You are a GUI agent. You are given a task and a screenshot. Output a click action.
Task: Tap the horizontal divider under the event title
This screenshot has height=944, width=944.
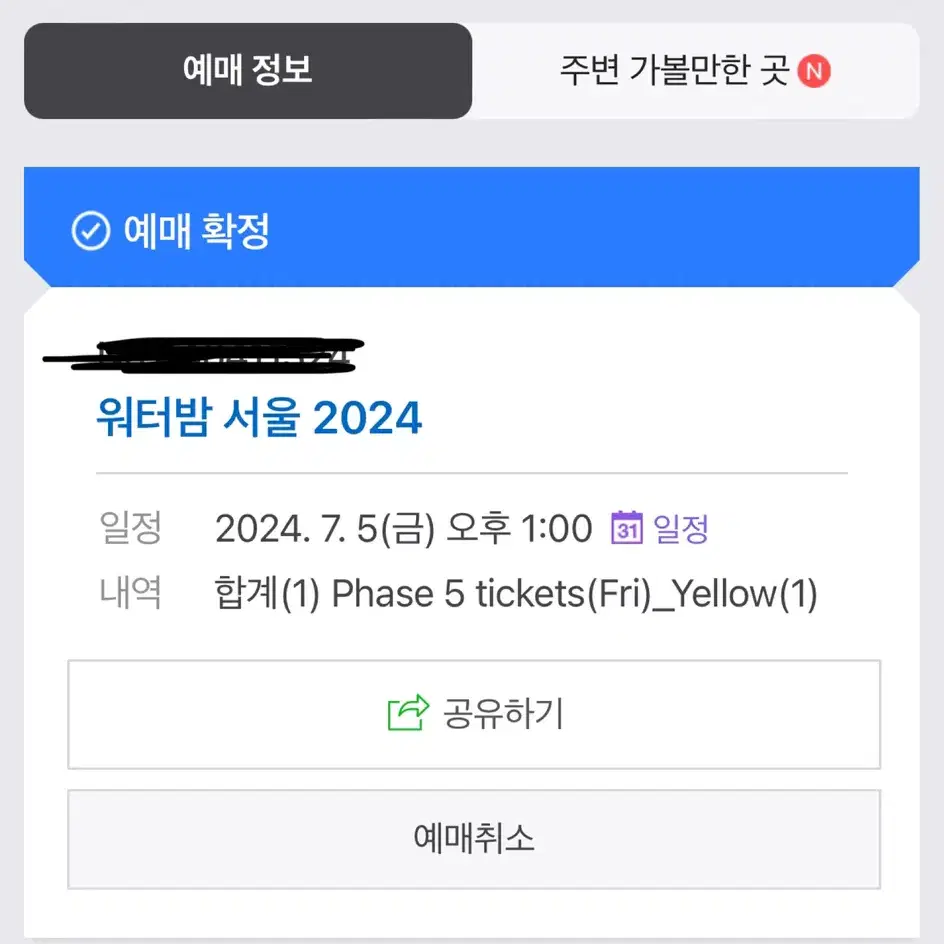point(472,473)
